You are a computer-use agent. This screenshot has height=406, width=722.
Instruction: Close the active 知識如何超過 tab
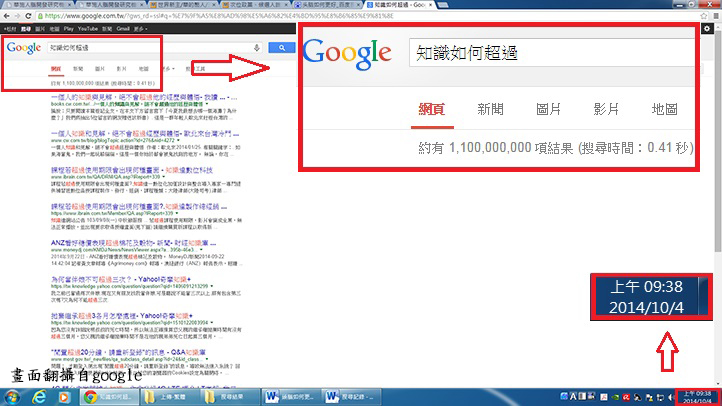pyautogui.click(x=431, y=5)
